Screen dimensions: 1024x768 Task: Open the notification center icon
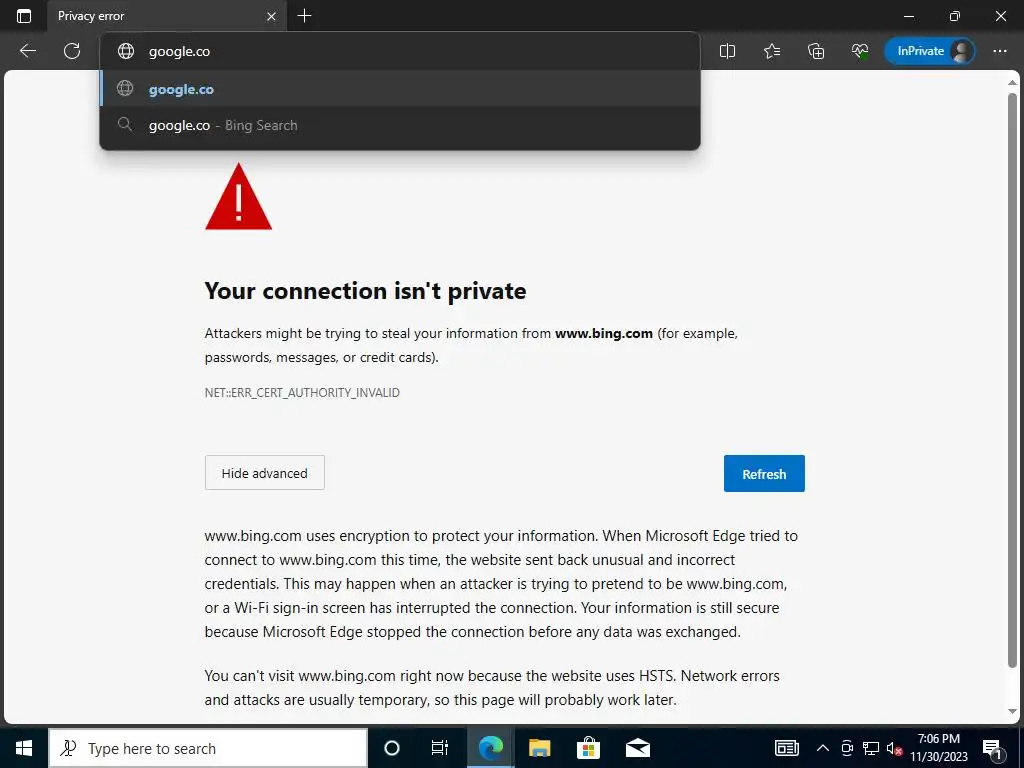point(992,748)
